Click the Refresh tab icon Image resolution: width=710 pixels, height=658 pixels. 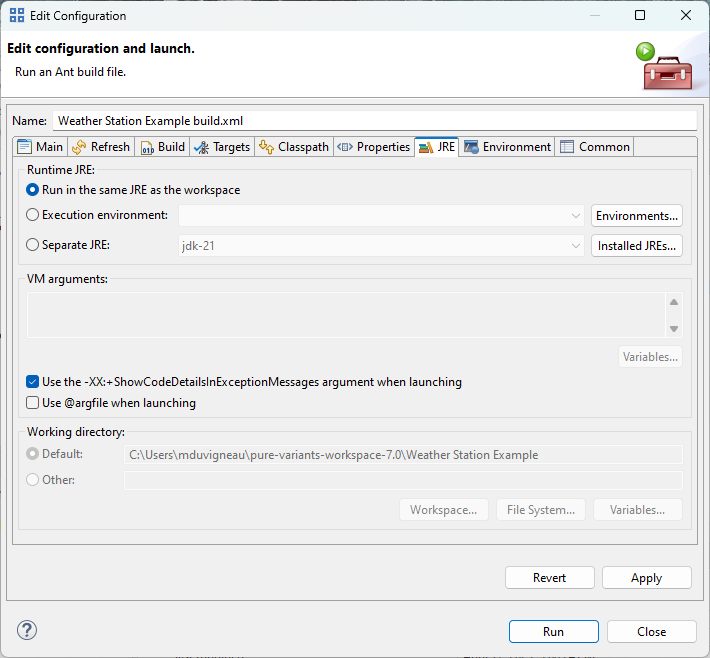coord(80,147)
